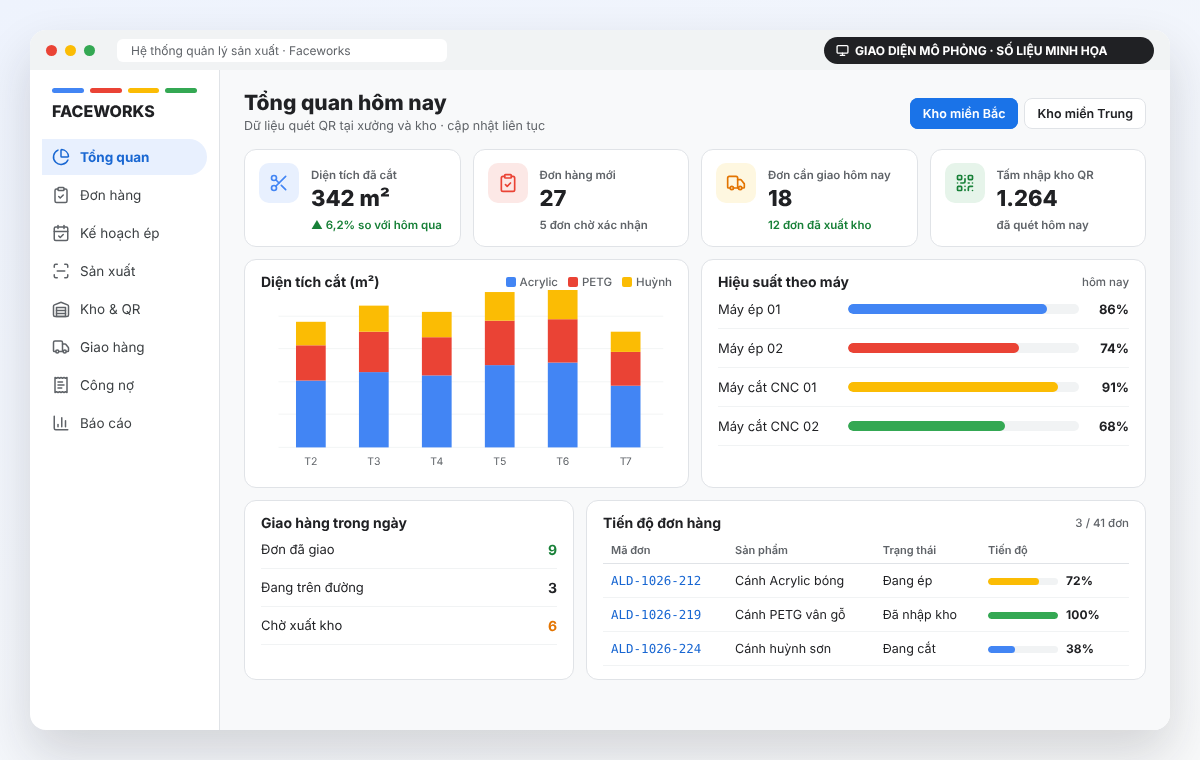This screenshot has height=760, width=1200.
Task: Click the blue Acrylic legend swatch
Action: click(x=511, y=282)
